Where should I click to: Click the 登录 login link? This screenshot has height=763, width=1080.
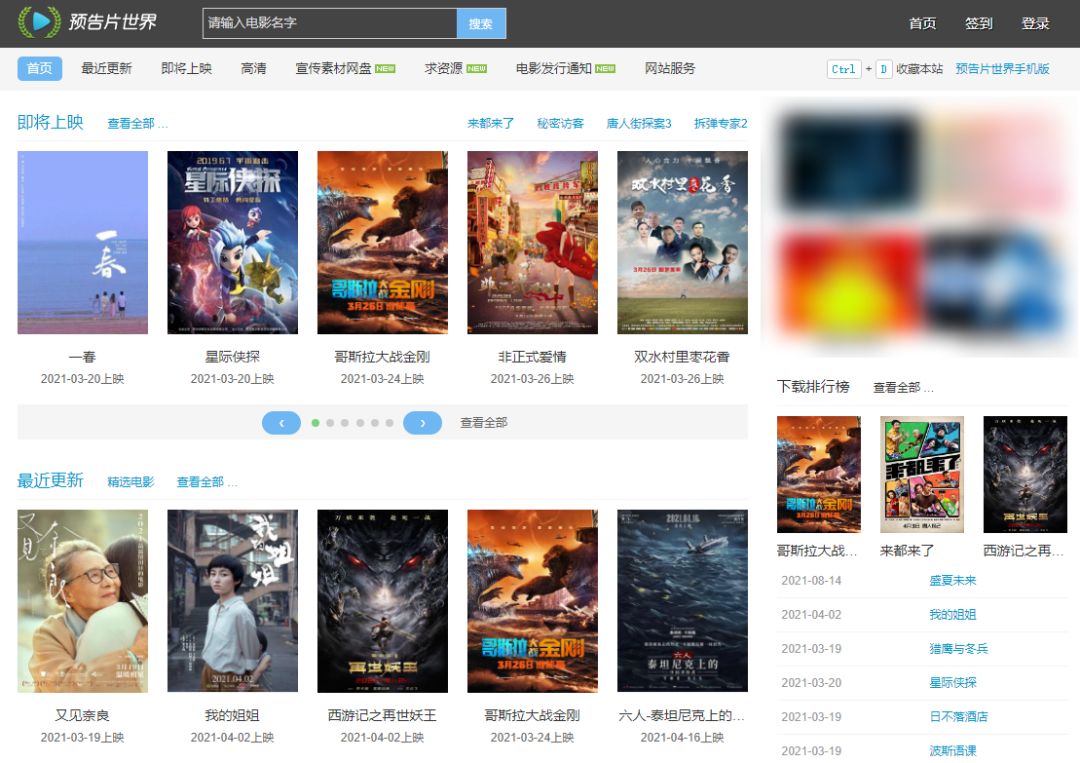pos(1035,23)
